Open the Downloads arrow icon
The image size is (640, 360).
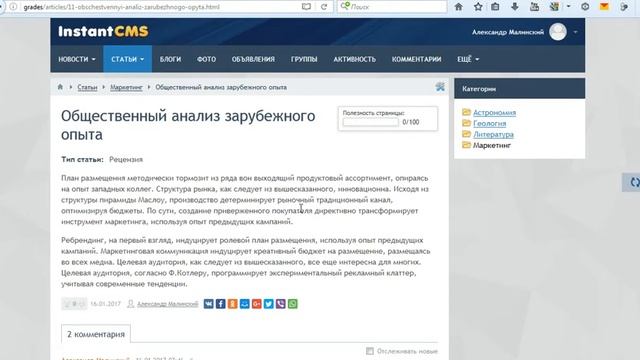click(x=515, y=7)
